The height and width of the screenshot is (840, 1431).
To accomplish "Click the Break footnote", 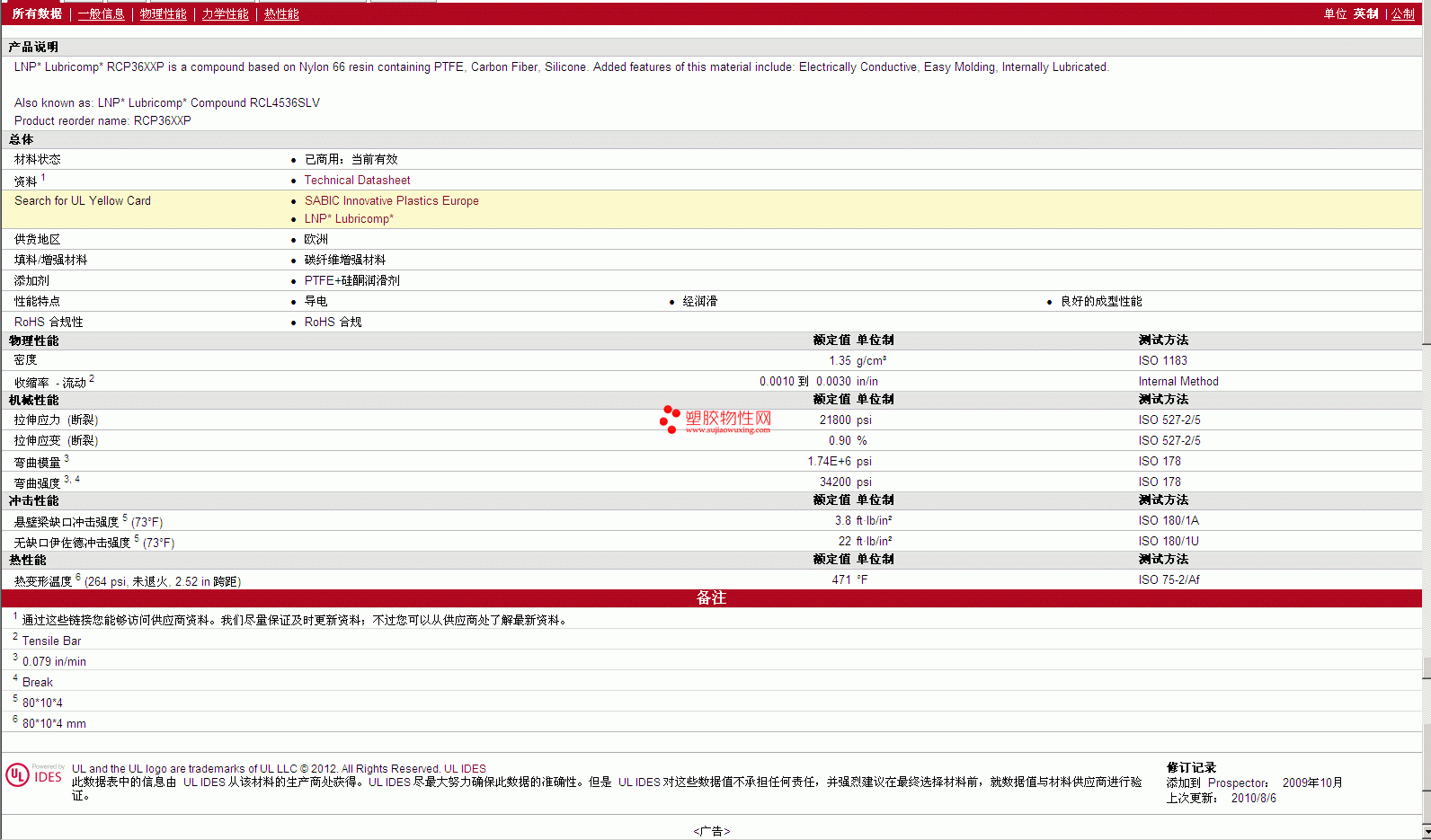I will tap(38, 683).
